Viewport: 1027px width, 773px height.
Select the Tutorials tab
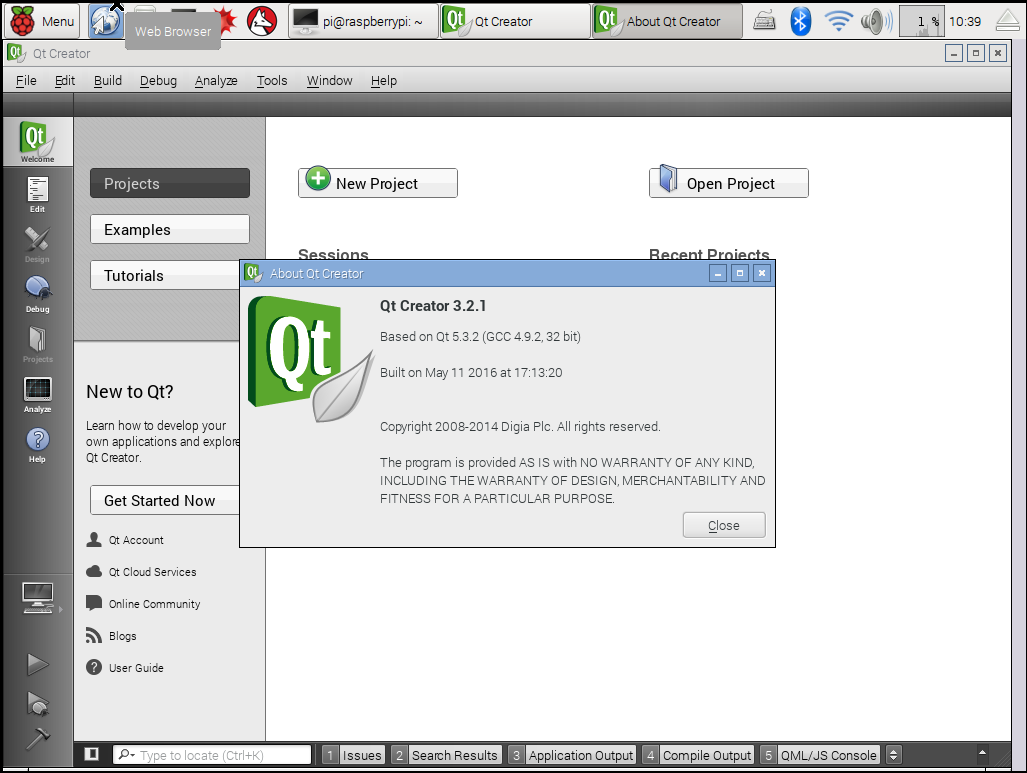165,275
